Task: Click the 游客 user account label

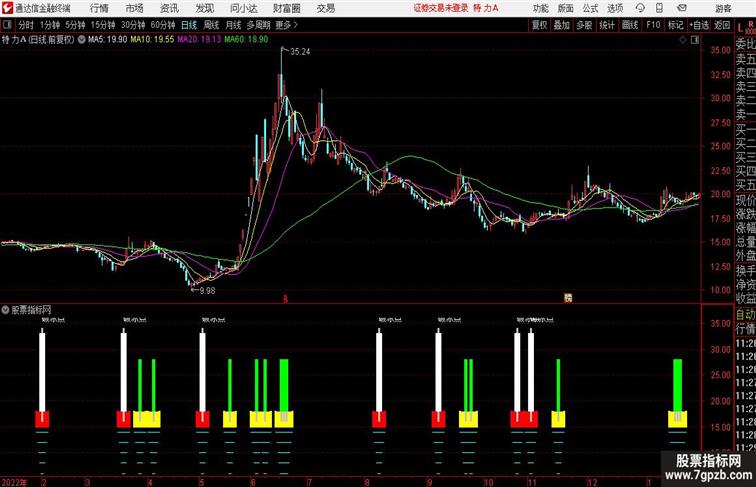Action: [723, 8]
